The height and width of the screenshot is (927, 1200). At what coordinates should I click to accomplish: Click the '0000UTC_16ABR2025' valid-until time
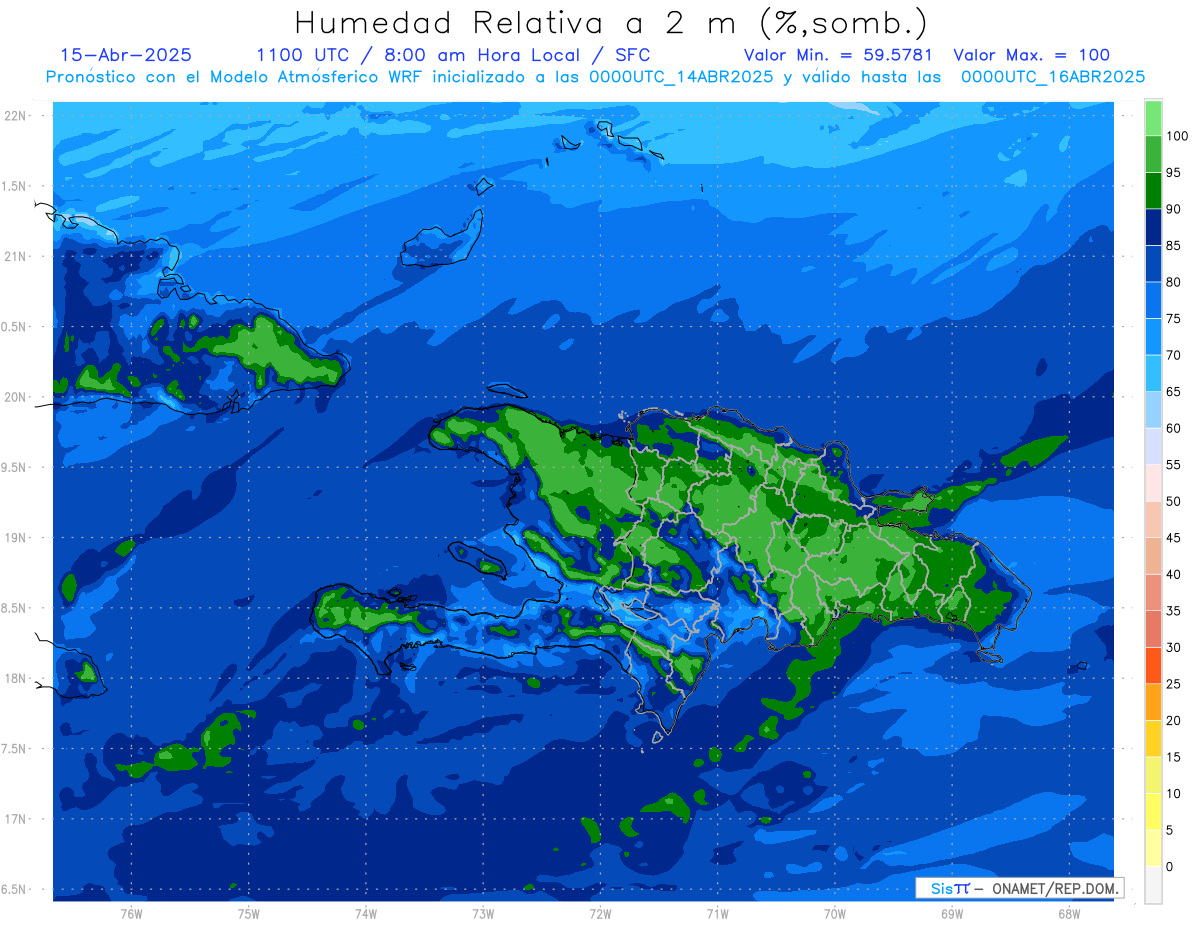pos(1053,77)
